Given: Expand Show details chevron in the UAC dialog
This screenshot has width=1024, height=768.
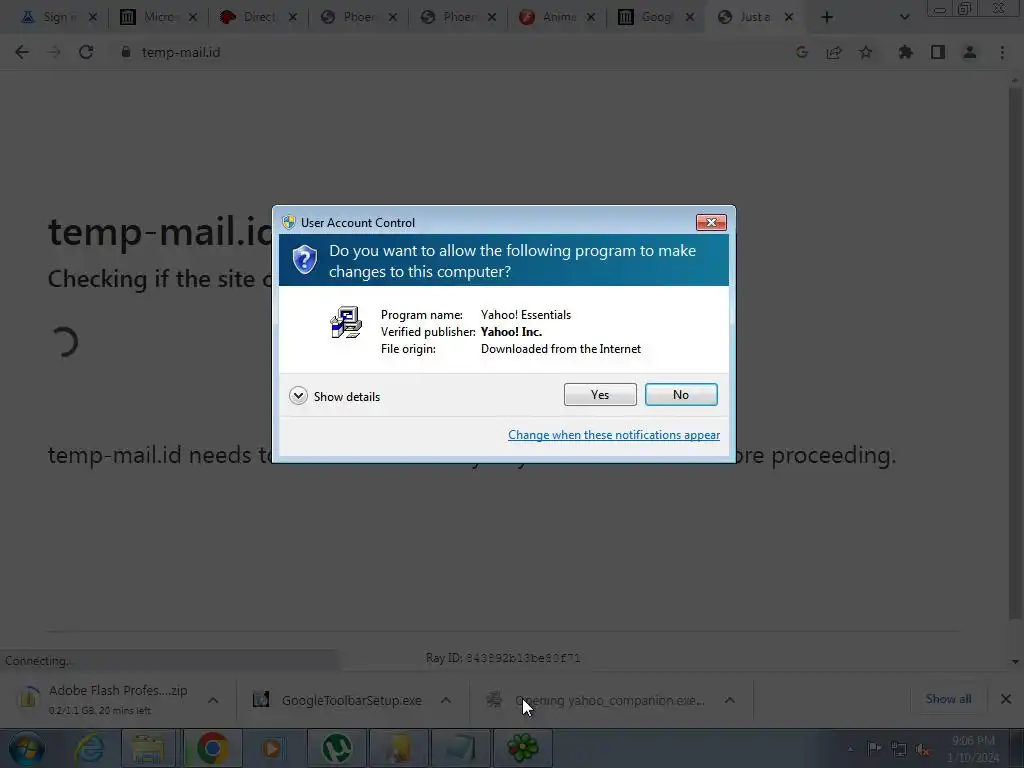Looking at the screenshot, I should (x=298, y=396).
